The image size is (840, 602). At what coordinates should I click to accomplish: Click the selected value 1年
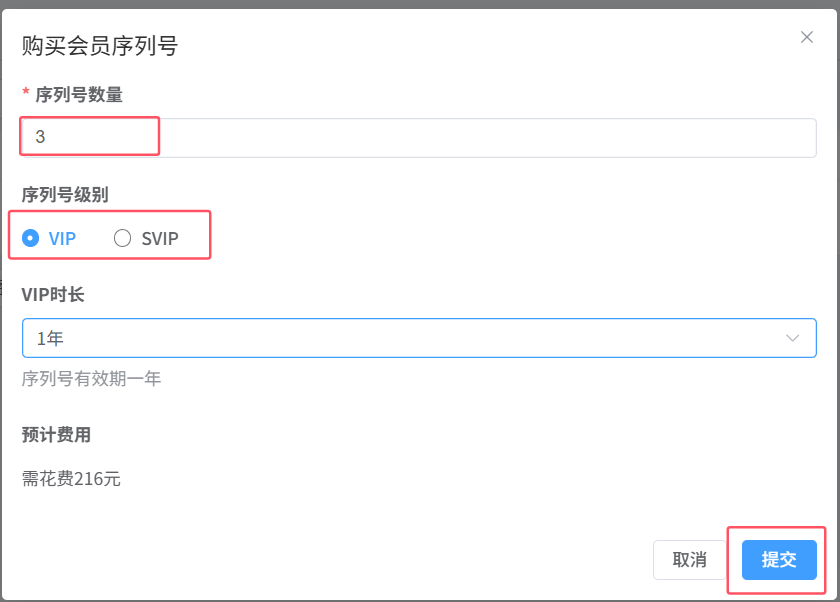pyautogui.click(x=50, y=339)
